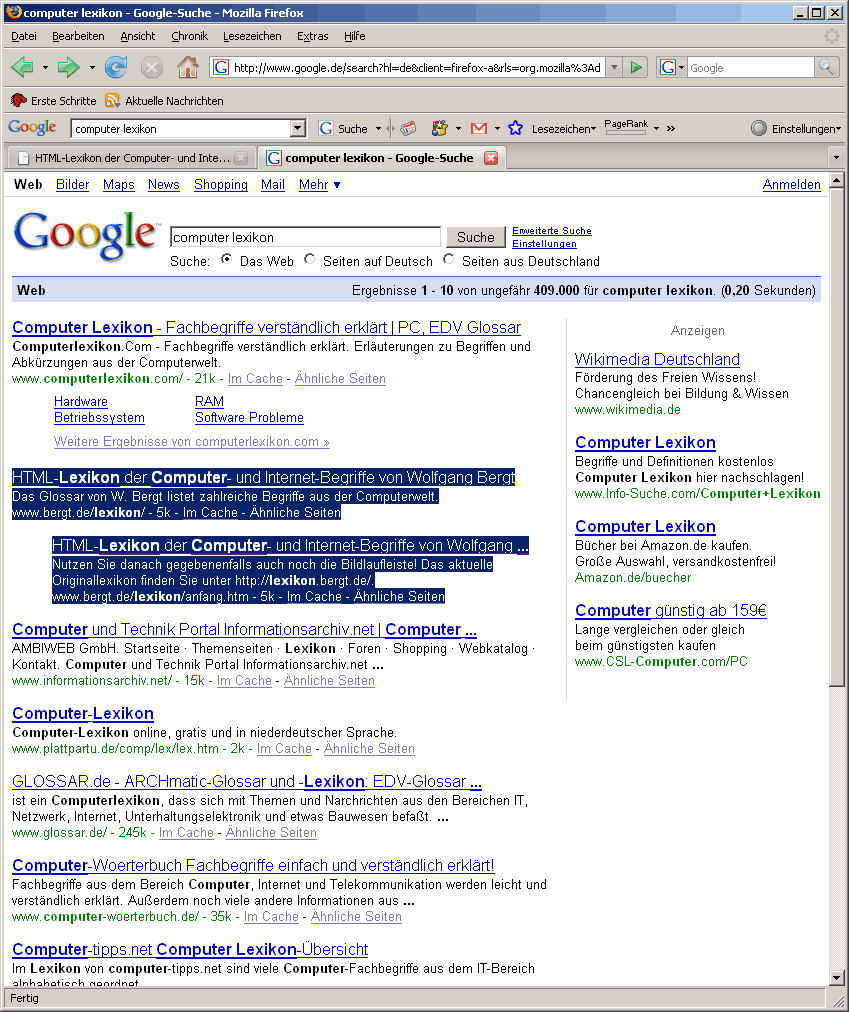Click the back navigation arrow
The width and height of the screenshot is (849, 1012).
21,67
